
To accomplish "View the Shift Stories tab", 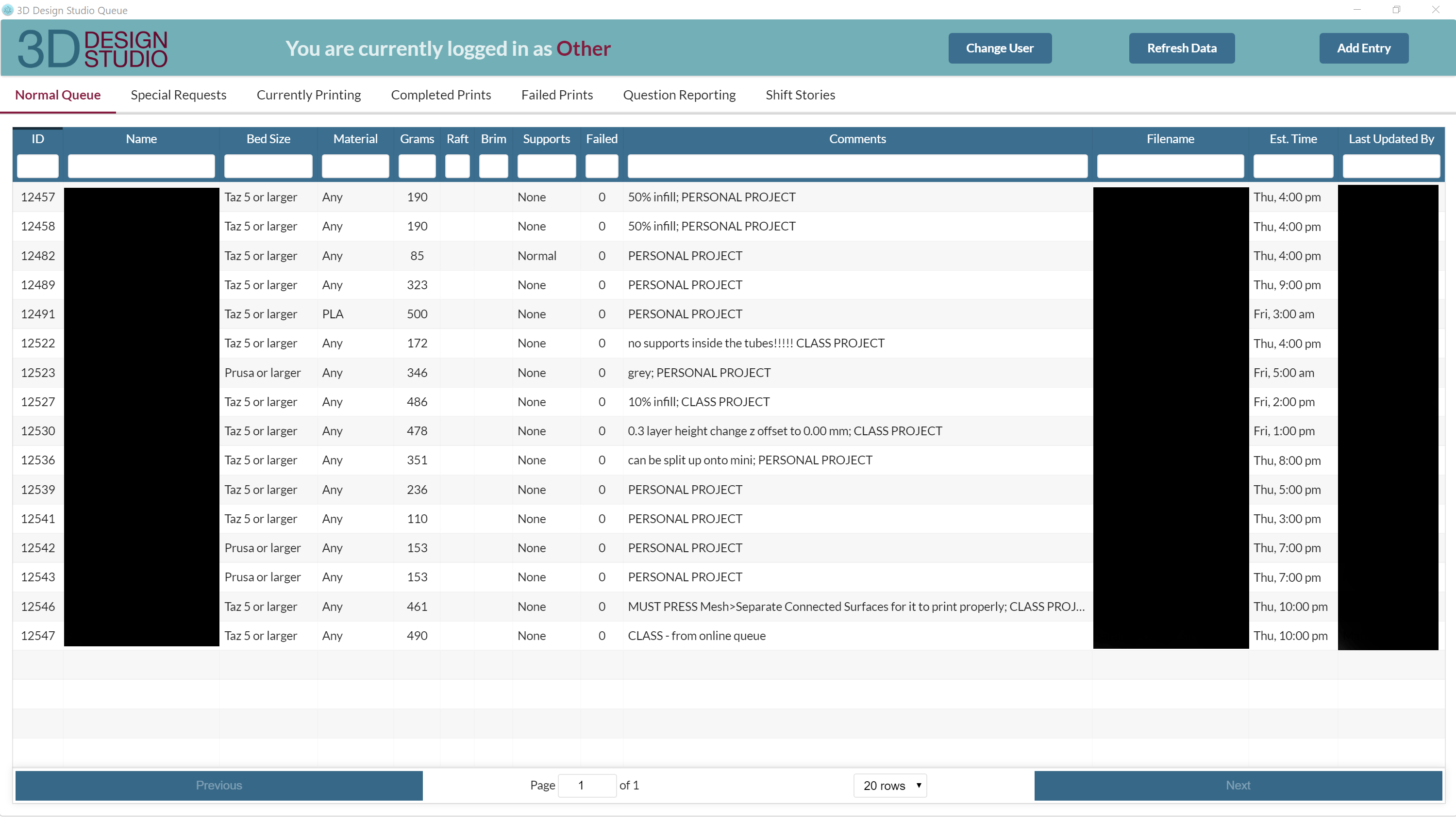I will coord(801,95).
